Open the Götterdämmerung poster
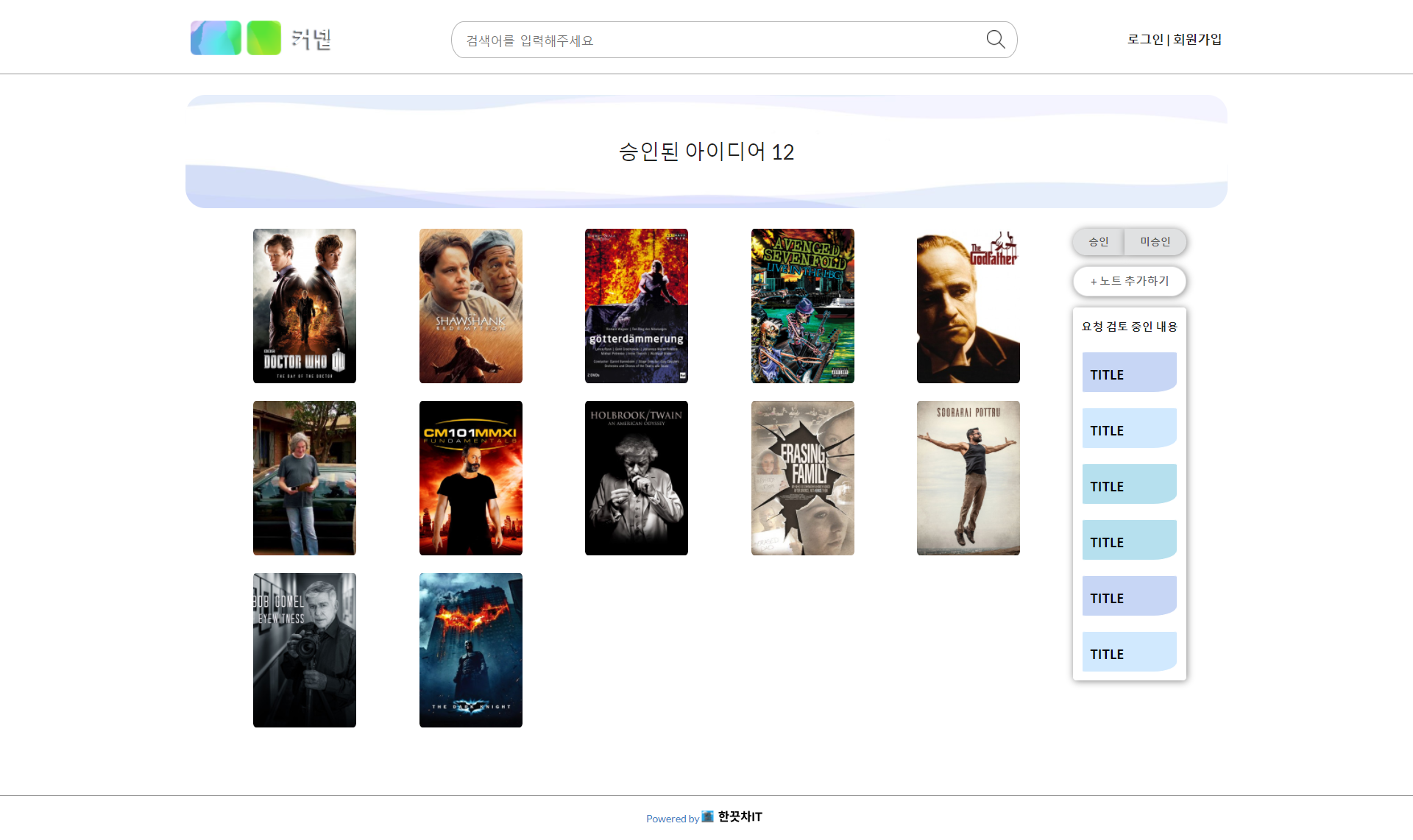The image size is (1413, 840). coord(637,306)
